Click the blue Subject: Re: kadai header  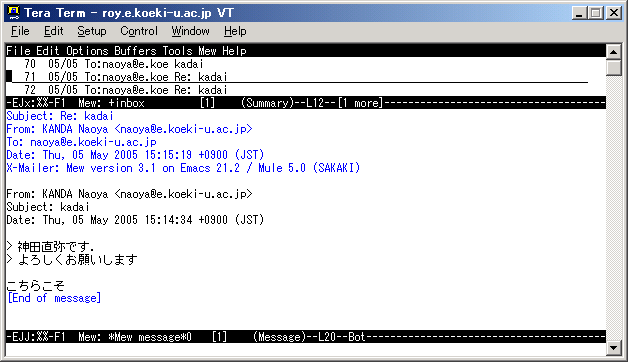pos(60,116)
